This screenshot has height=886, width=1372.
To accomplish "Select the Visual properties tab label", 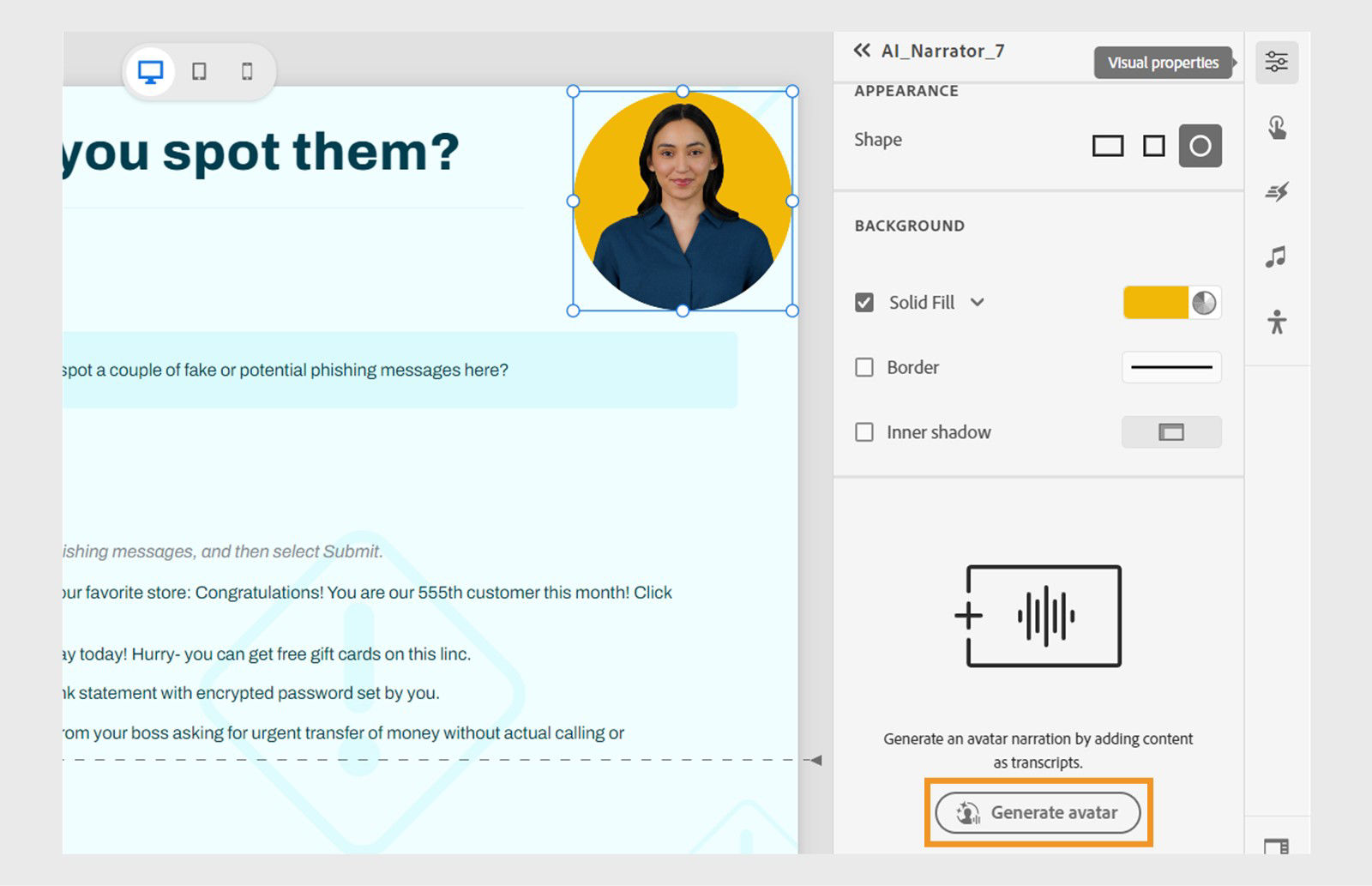I will (1163, 62).
